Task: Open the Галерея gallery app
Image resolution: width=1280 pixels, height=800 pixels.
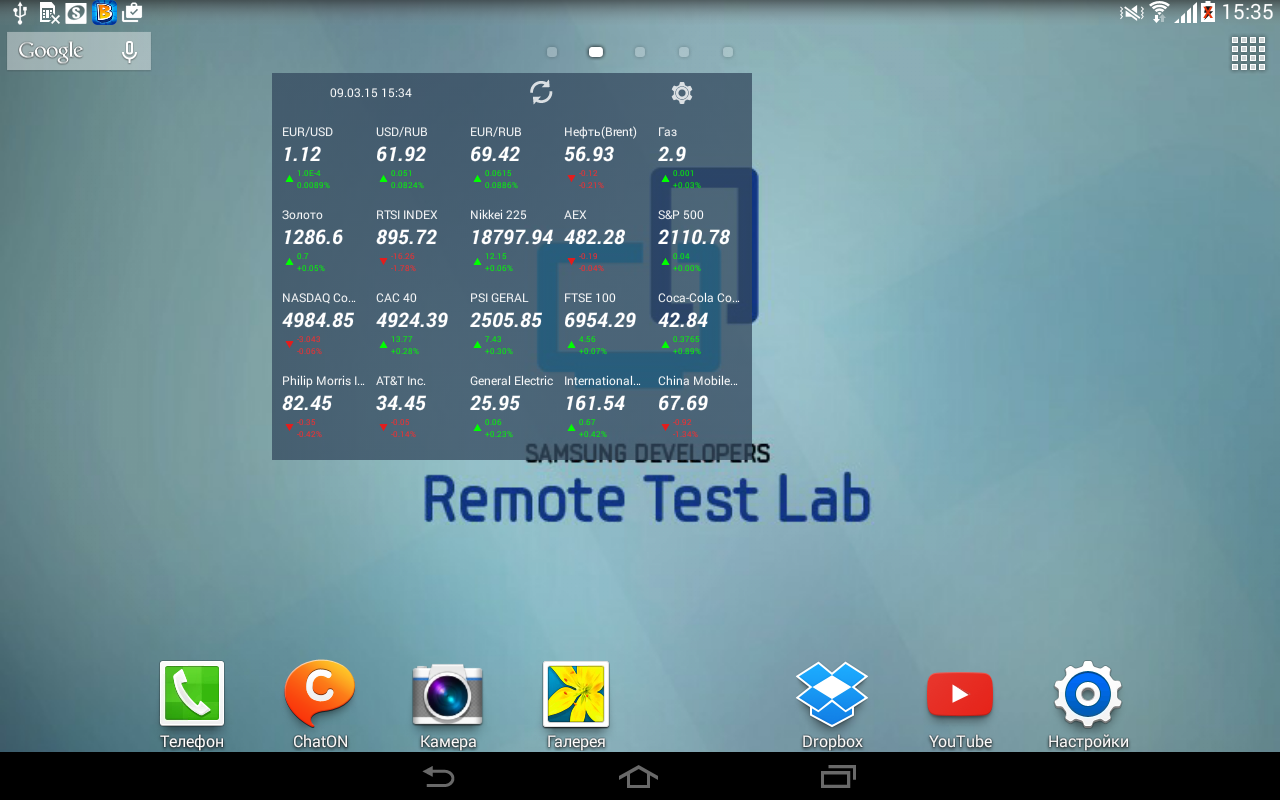Action: [x=576, y=705]
